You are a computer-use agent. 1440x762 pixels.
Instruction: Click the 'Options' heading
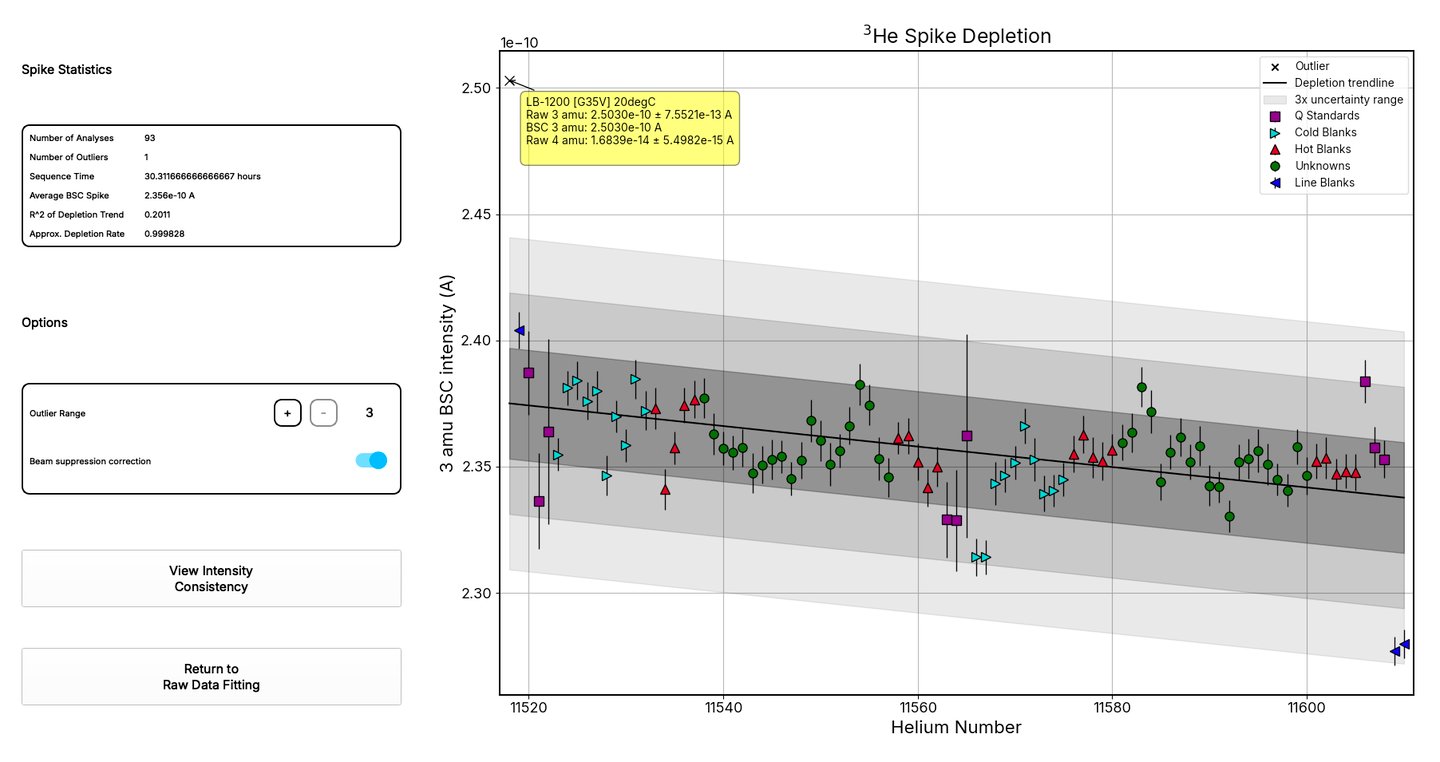point(45,323)
